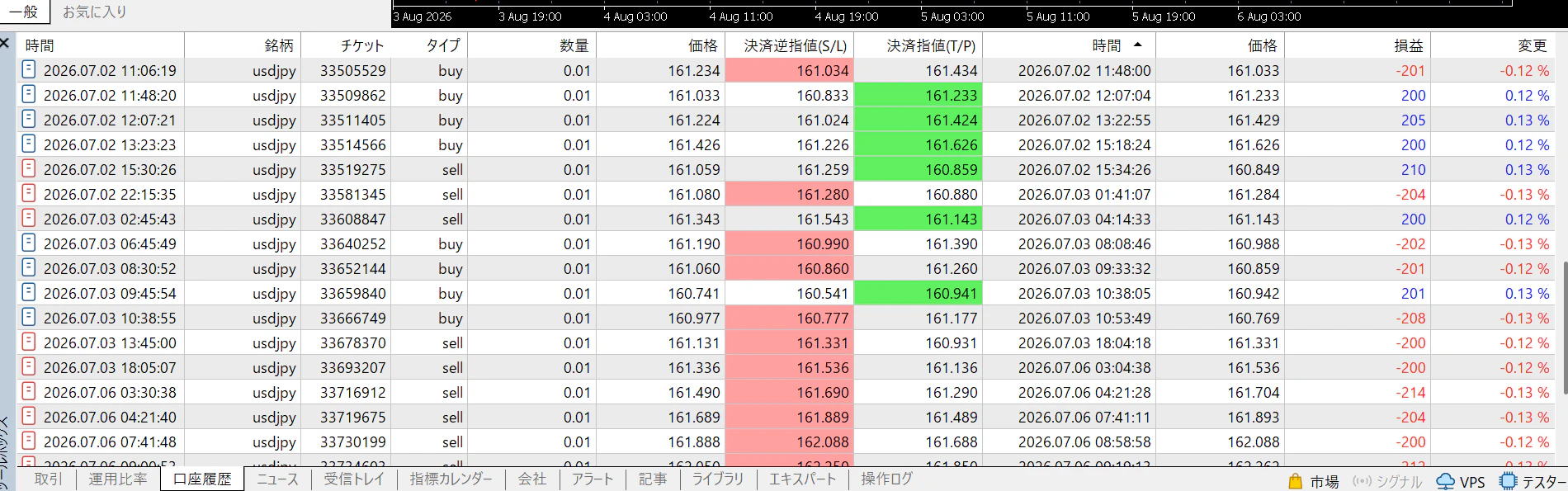Click change value 0.13 % for ticket 33511405
Image resolution: width=1568 pixels, height=491 pixels.
[1527, 120]
